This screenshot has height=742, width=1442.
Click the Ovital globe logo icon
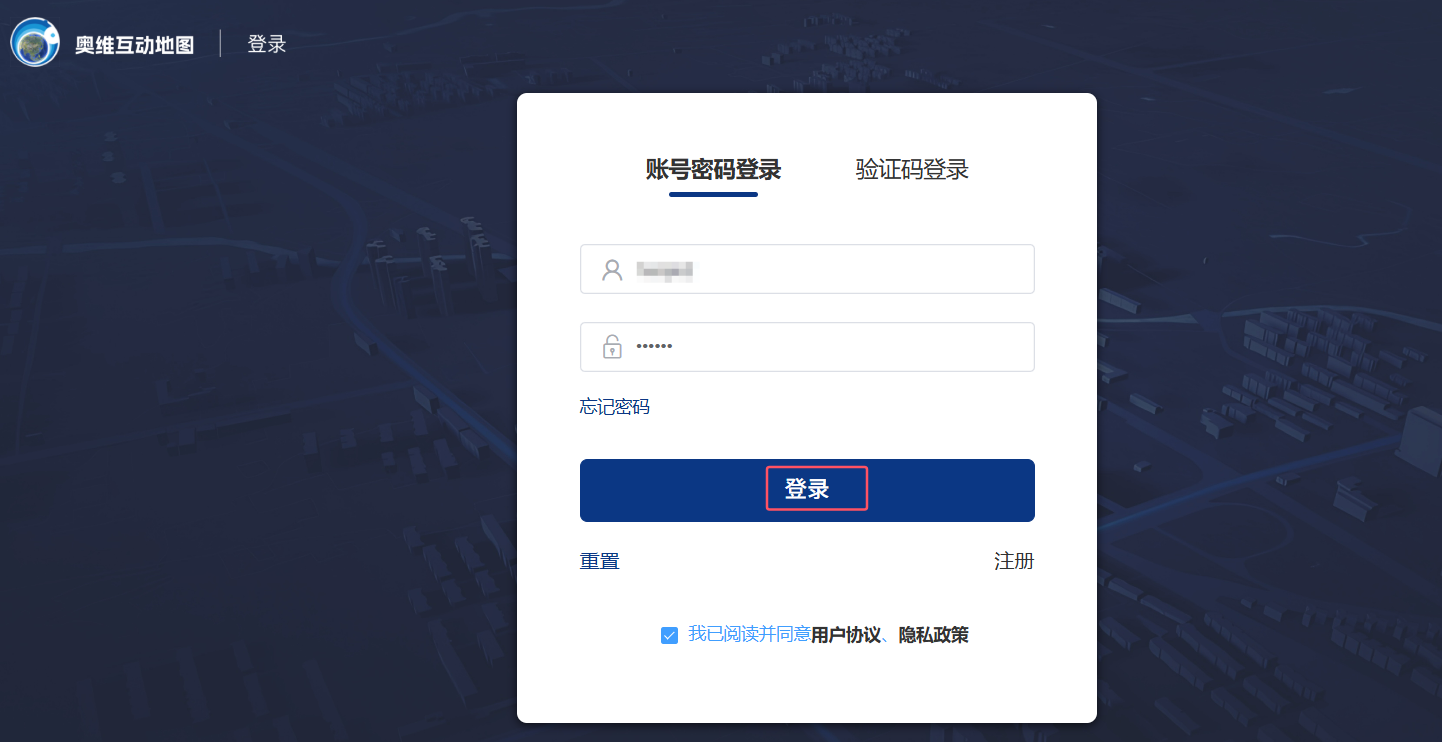coord(35,42)
